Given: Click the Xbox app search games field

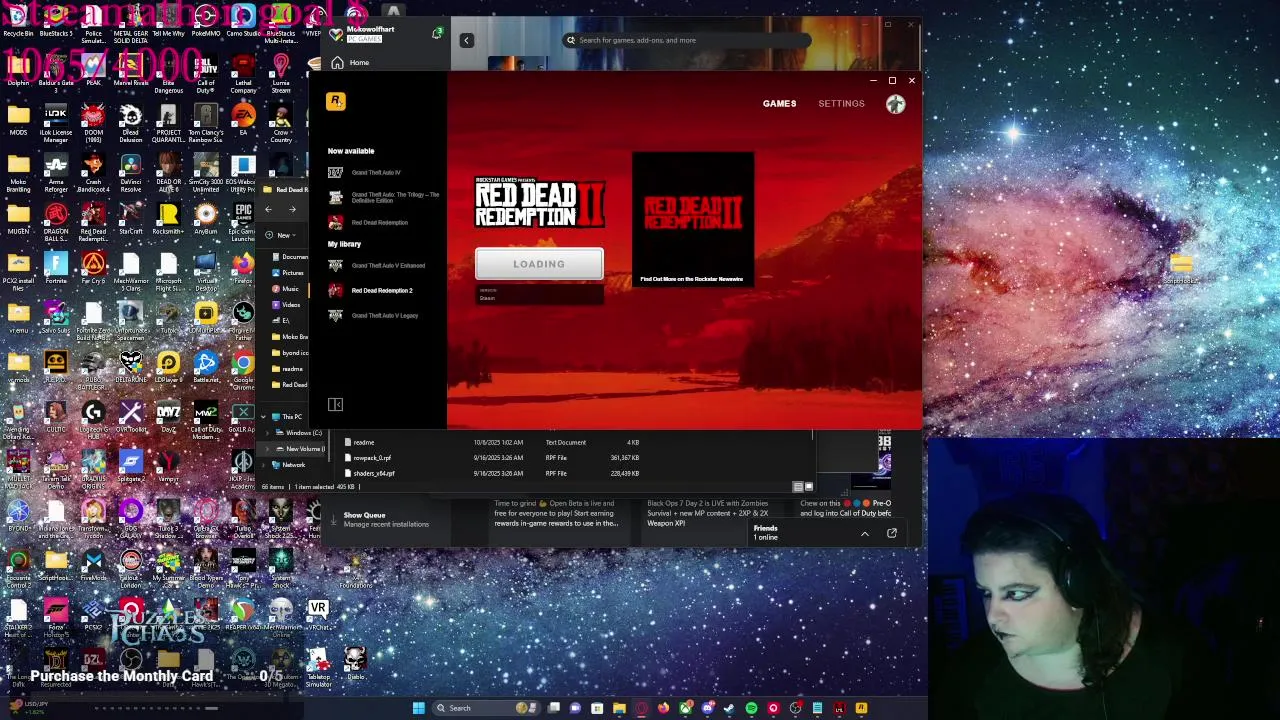Looking at the screenshot, I should pos(685,40).
